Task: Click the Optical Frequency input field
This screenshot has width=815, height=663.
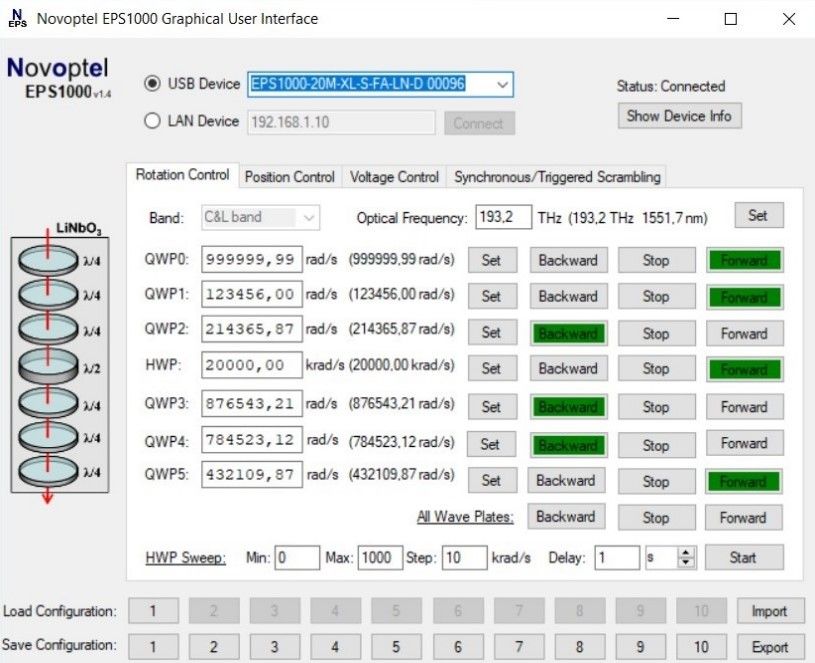Action: click(x=503, y=217)
